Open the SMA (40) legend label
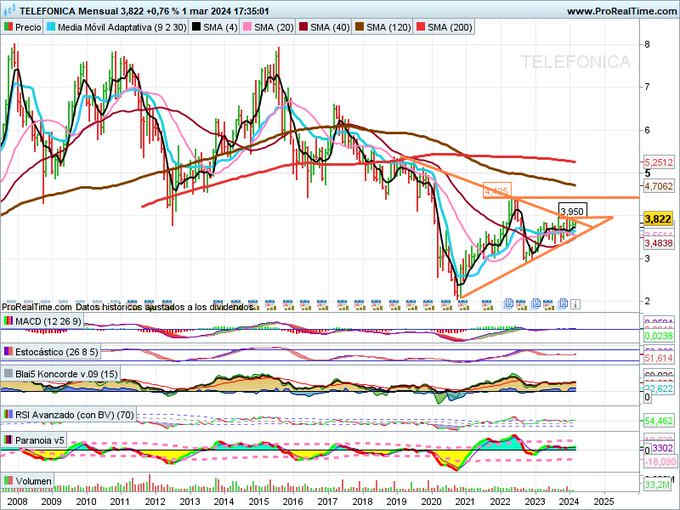The width and height of the screenshot is (680, 510). [x=330, y=27]
